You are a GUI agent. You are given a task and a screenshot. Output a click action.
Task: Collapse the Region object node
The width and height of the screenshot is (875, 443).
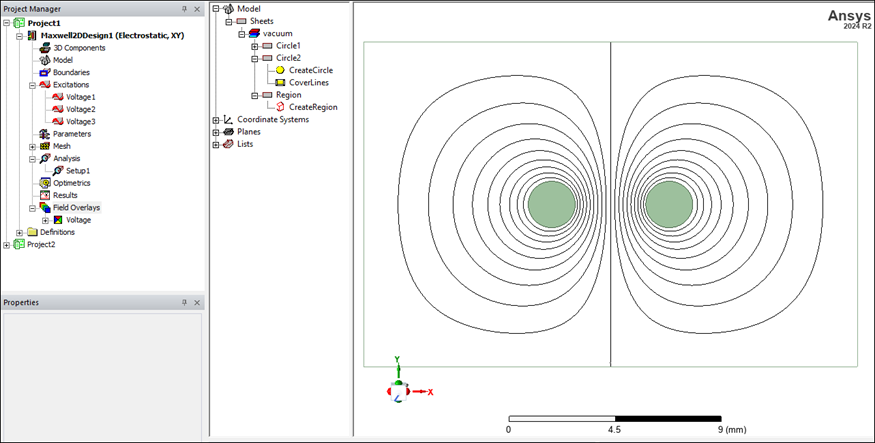[x=254, y=95]
